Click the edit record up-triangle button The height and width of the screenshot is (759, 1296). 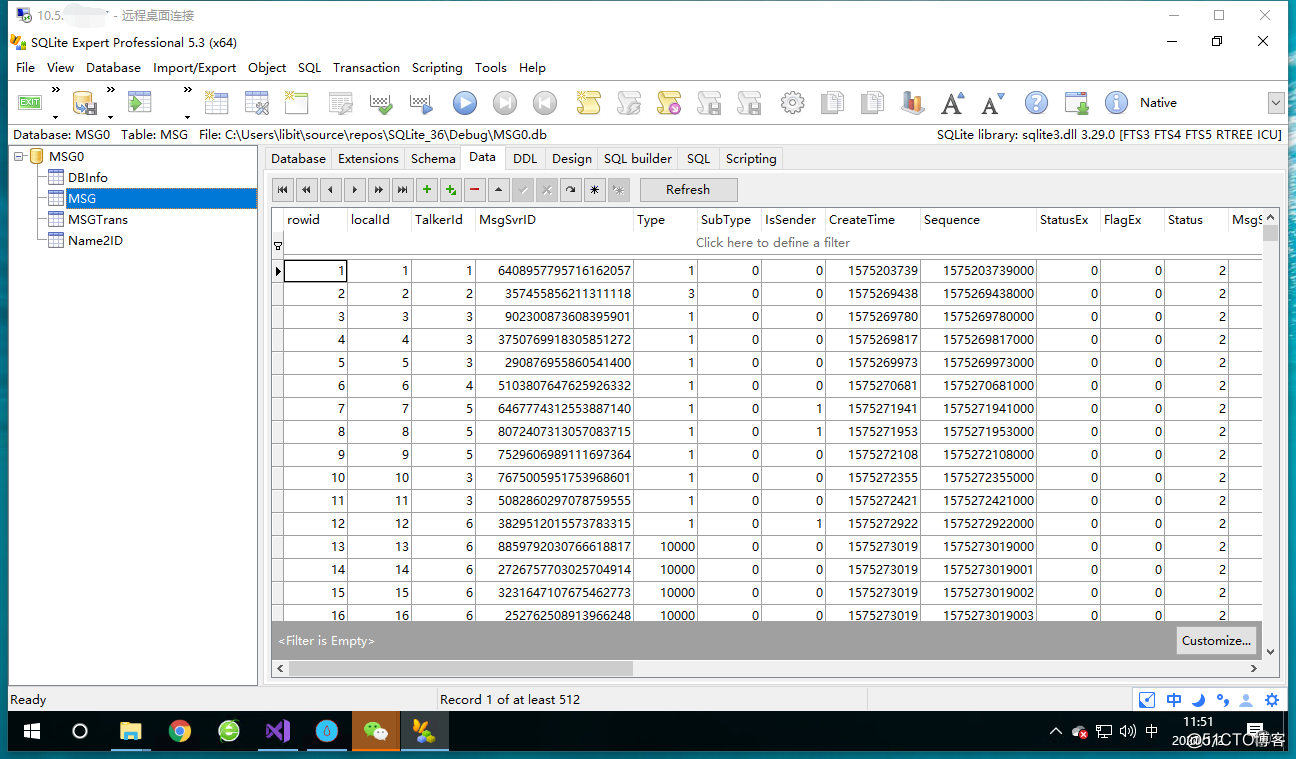499,189
